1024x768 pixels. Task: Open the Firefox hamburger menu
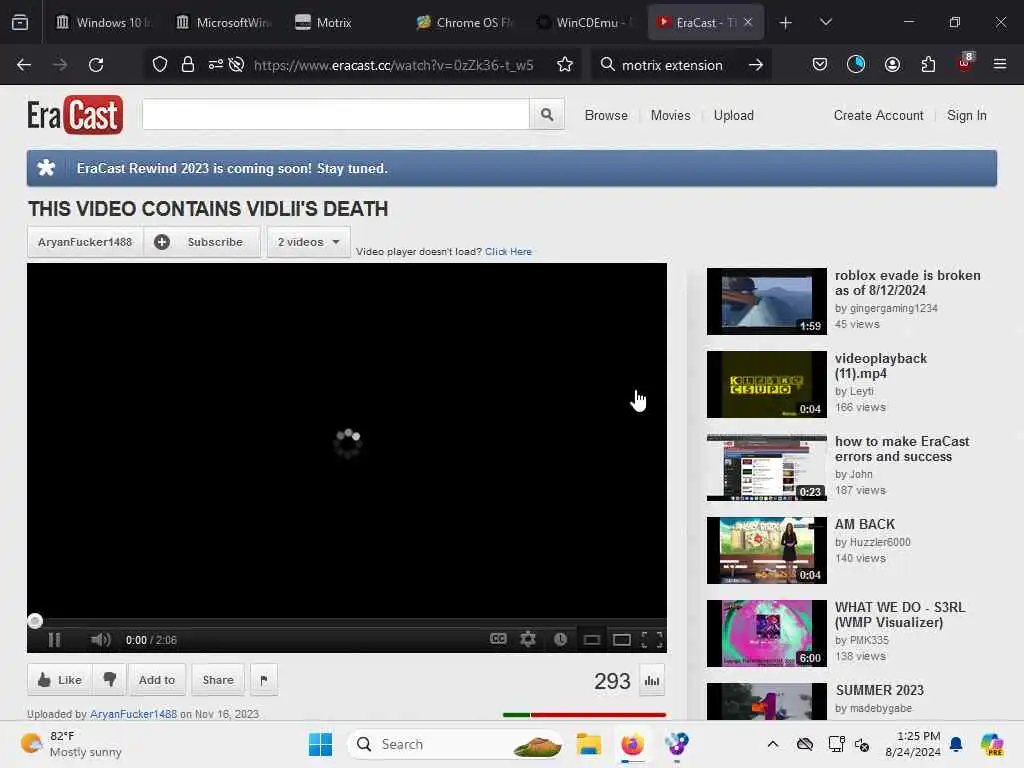click(x=999, y=64)
